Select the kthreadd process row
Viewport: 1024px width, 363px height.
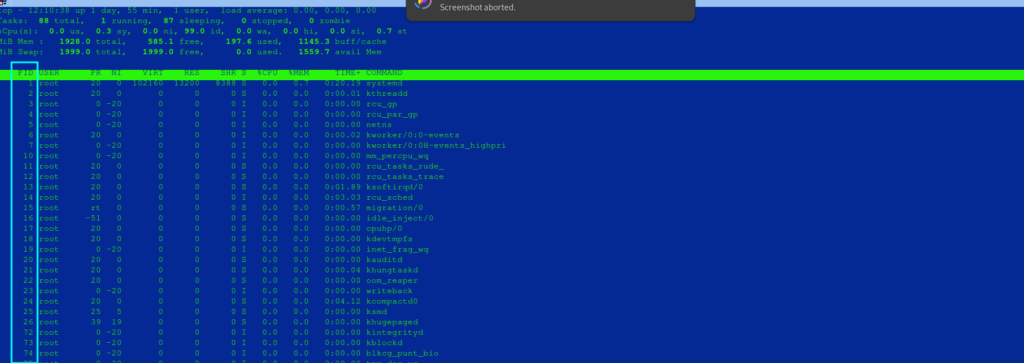tap(512, 93)
